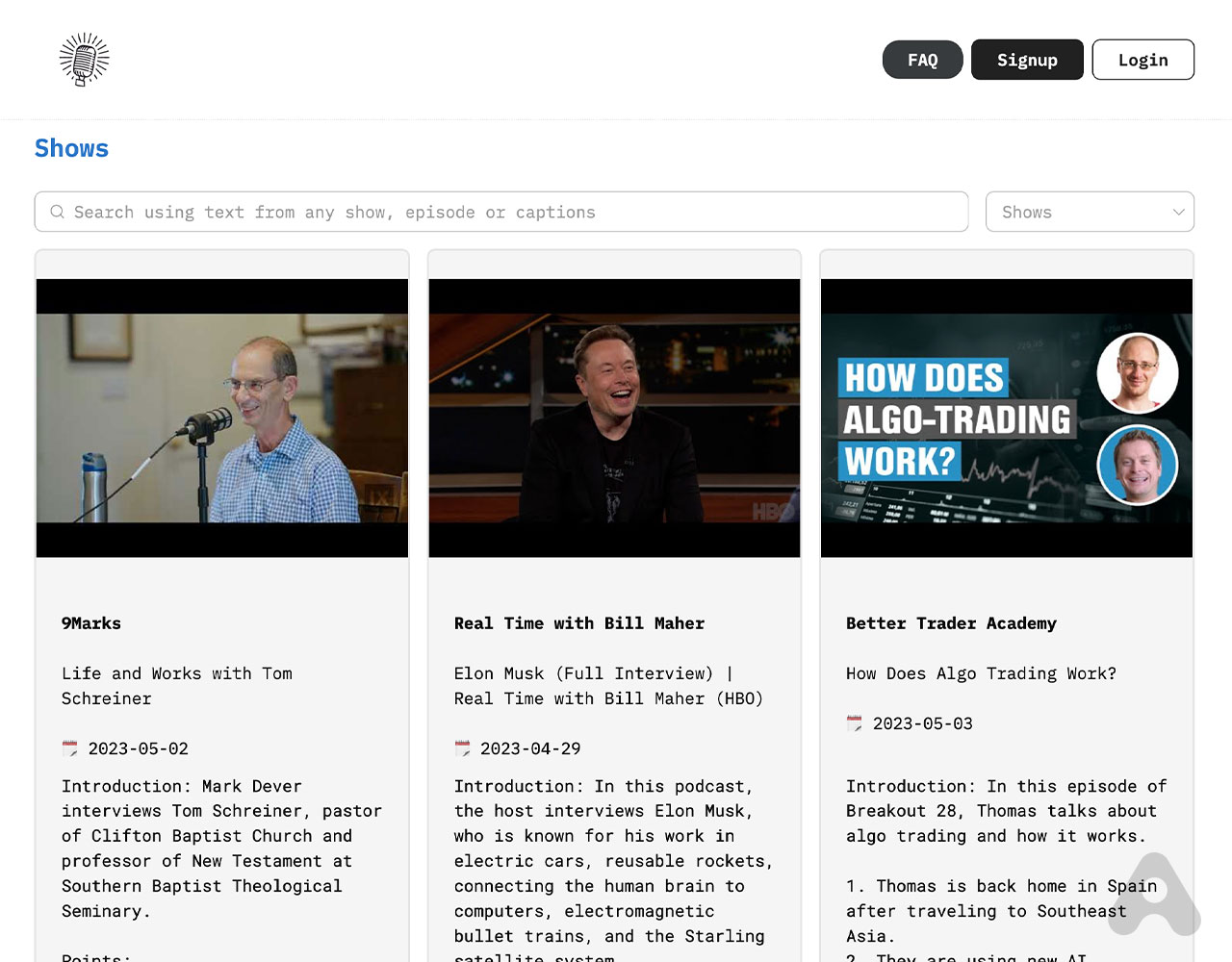Click calendar icon beside 2023-05-02
1232x962 pixels.
coord(70,748)
